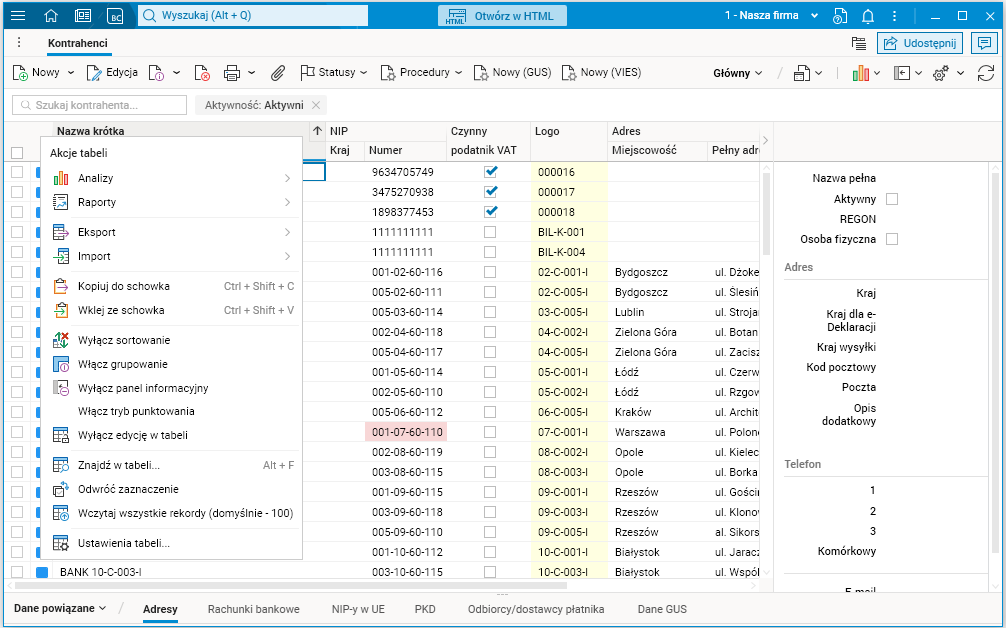Click the paperclip attachments icon

click(x=279, y=73)
